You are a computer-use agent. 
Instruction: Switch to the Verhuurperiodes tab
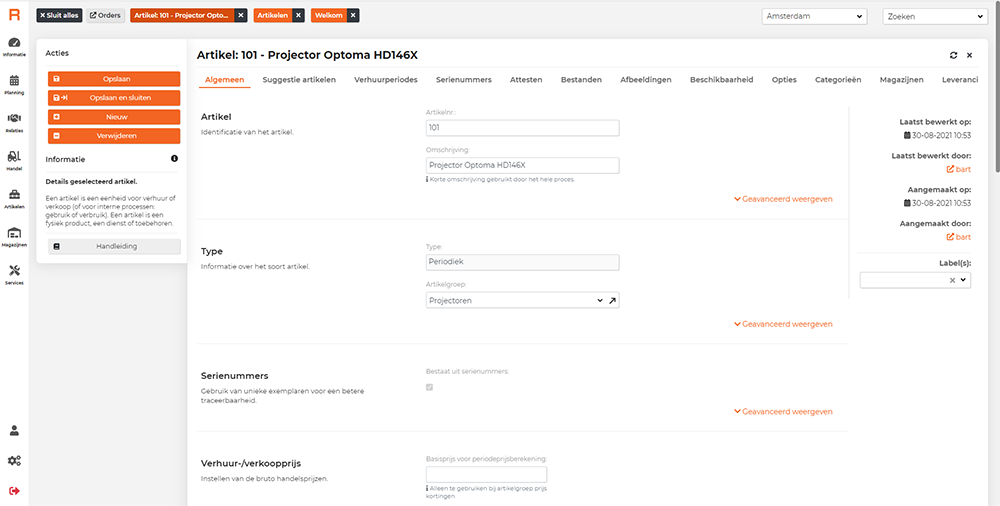[x=386, y=80]
